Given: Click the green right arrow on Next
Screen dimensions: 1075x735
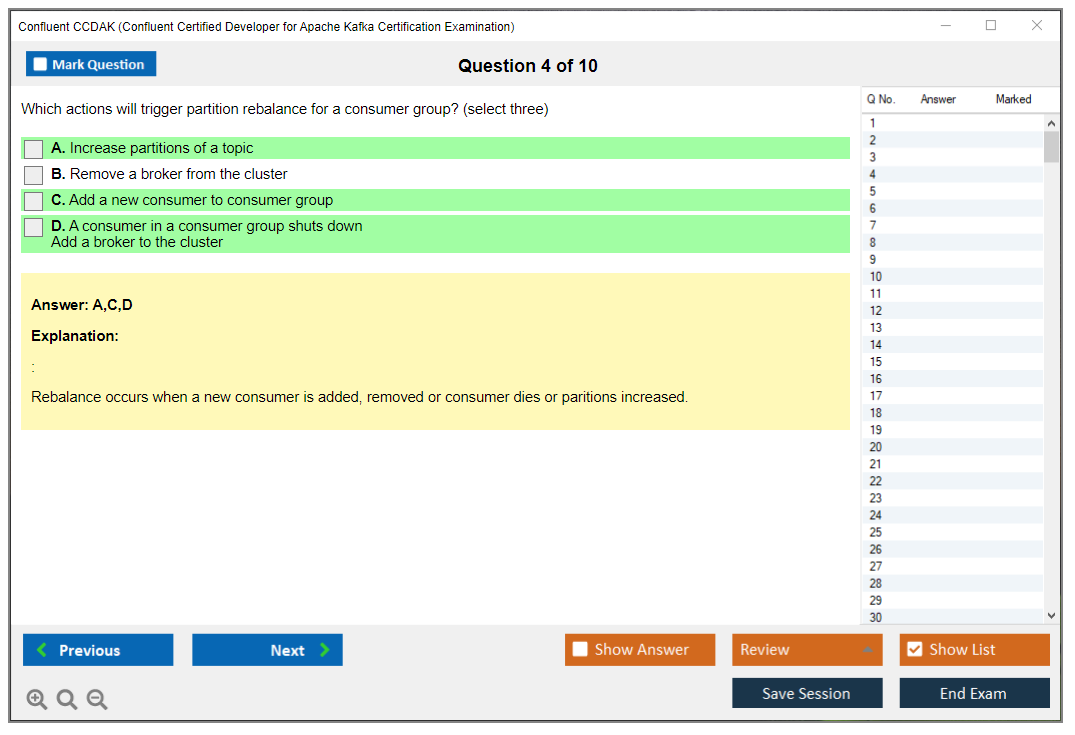Looking at the screenshot, I should pyautogui.click(x=324, y=650).
